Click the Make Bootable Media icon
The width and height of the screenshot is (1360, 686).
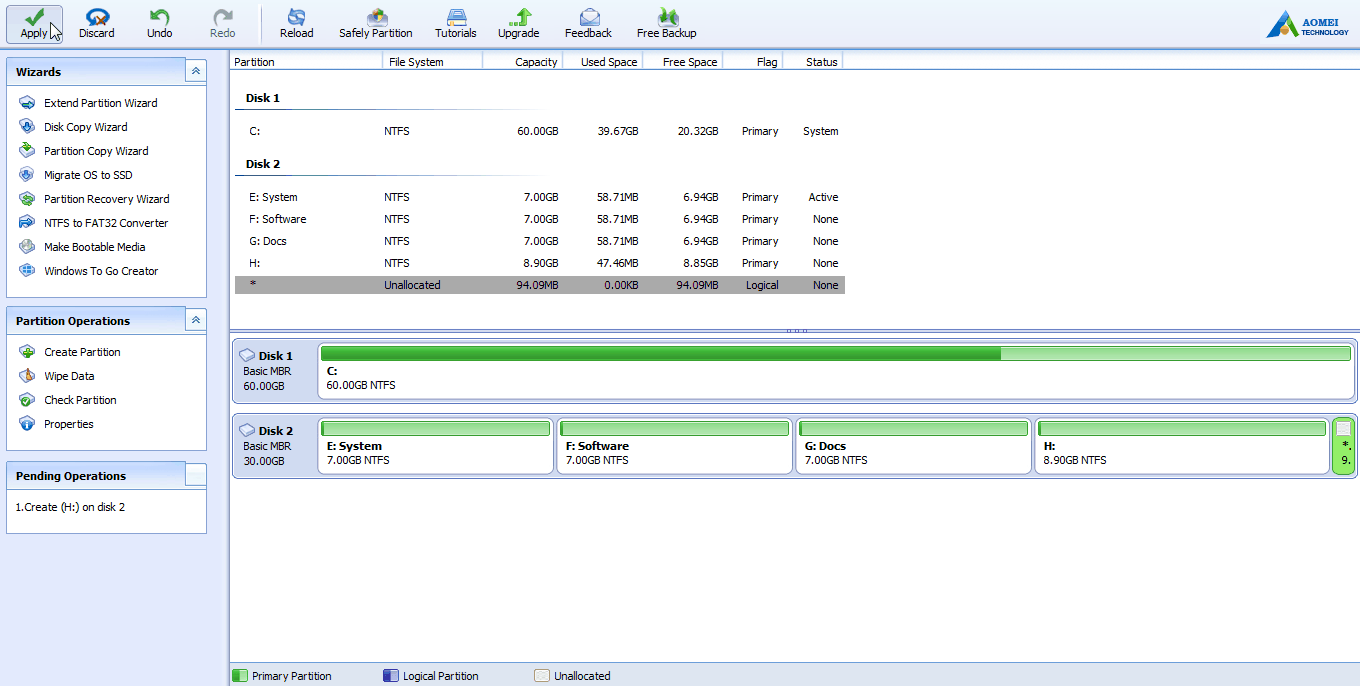click(27, 246)
